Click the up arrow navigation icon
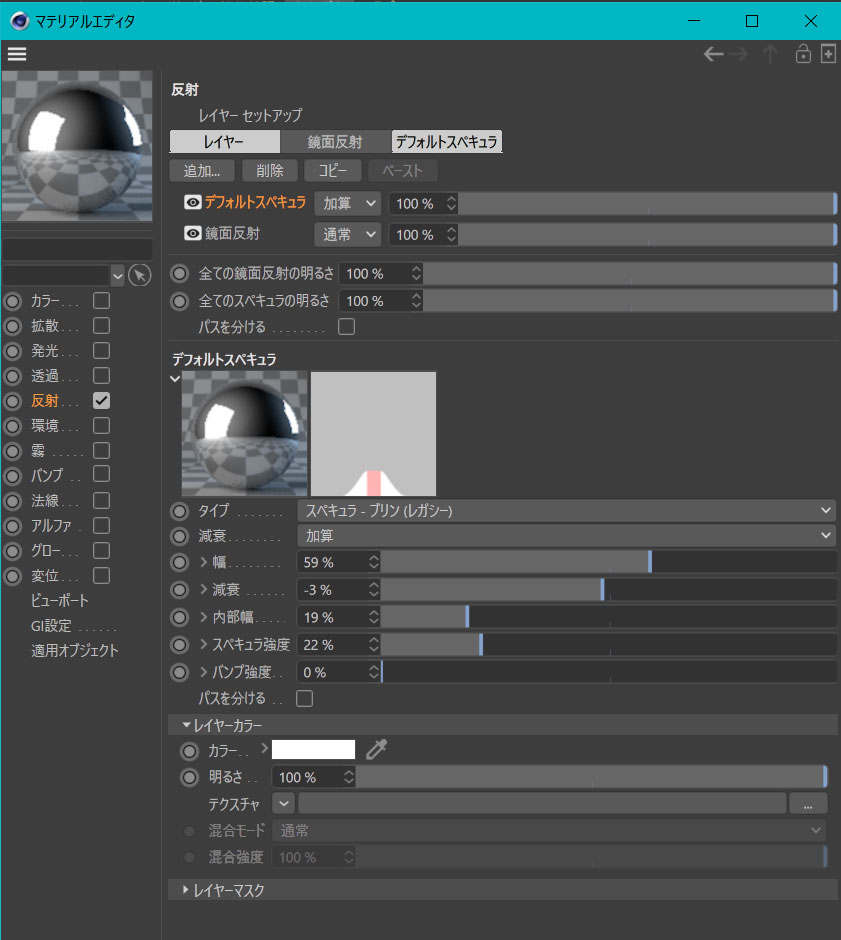 tap(770, 54)
